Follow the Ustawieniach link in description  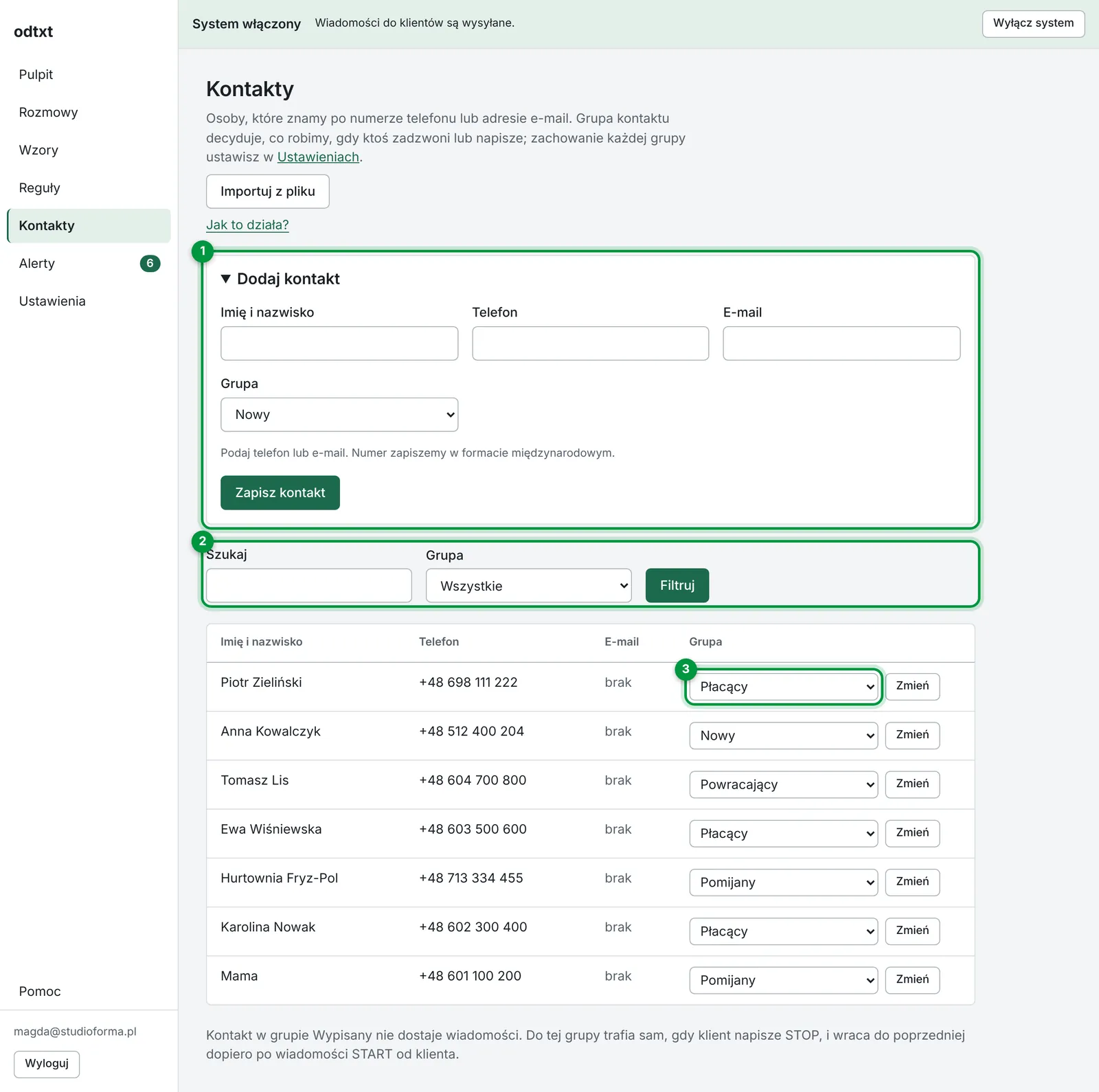click(318, 157)
